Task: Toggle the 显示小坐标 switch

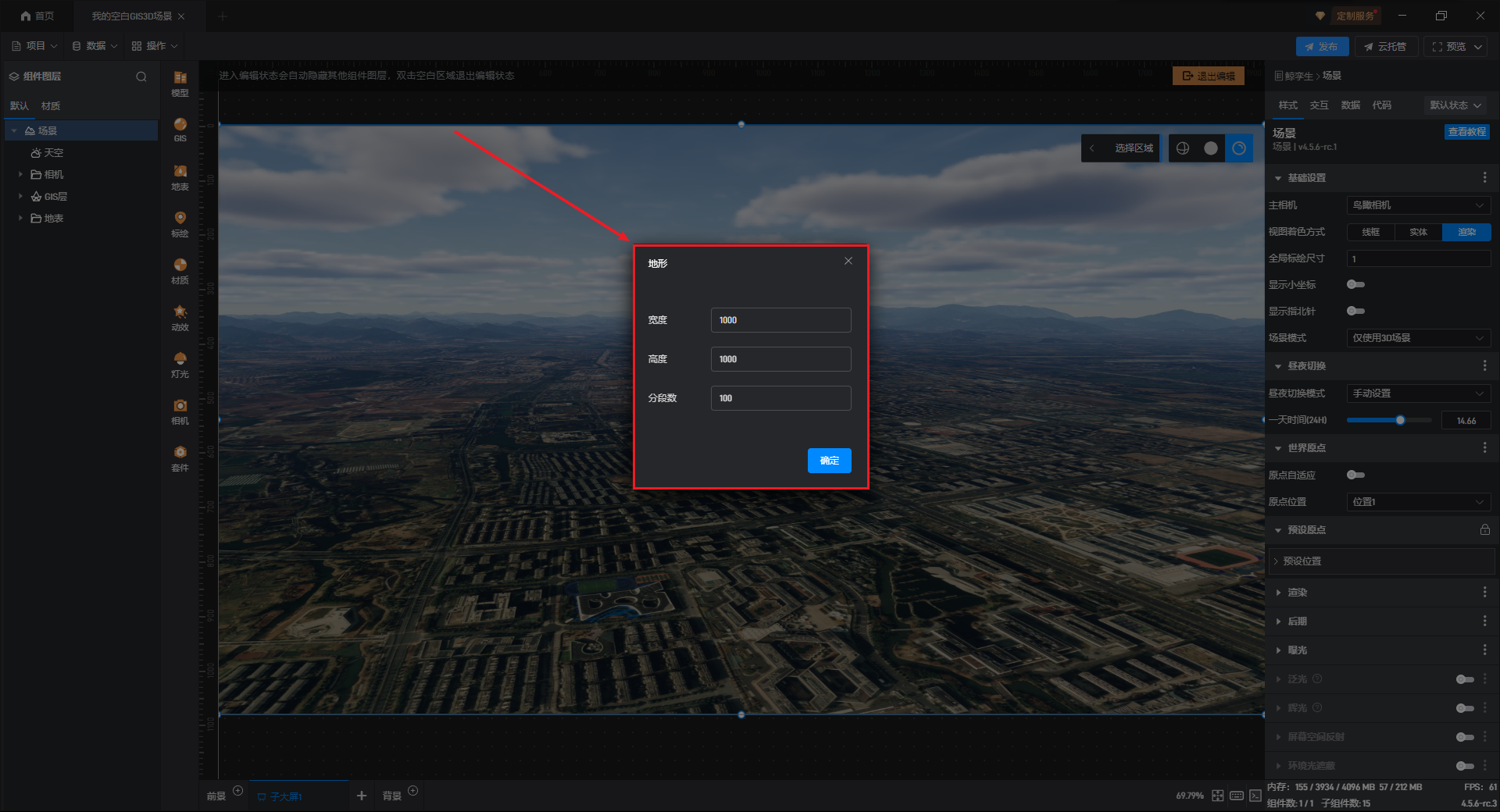Action: coord(1355,285)
